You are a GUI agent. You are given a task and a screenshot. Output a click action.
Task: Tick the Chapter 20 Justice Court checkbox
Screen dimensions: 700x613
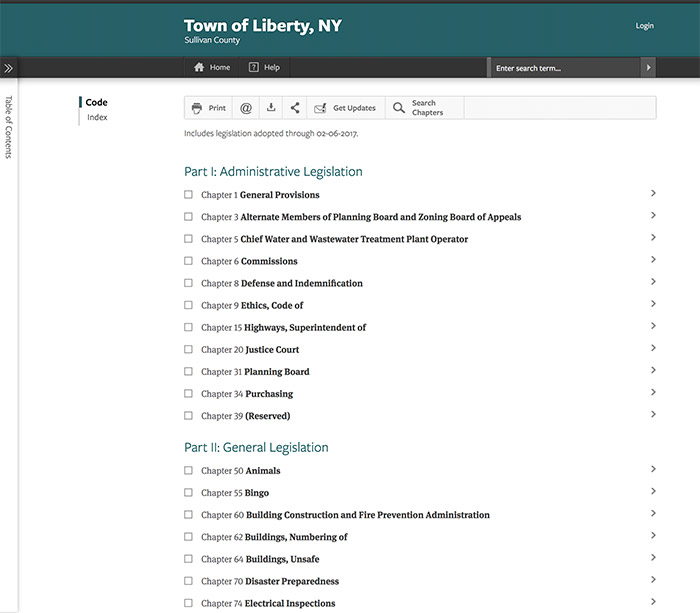[x=188, y=350]
